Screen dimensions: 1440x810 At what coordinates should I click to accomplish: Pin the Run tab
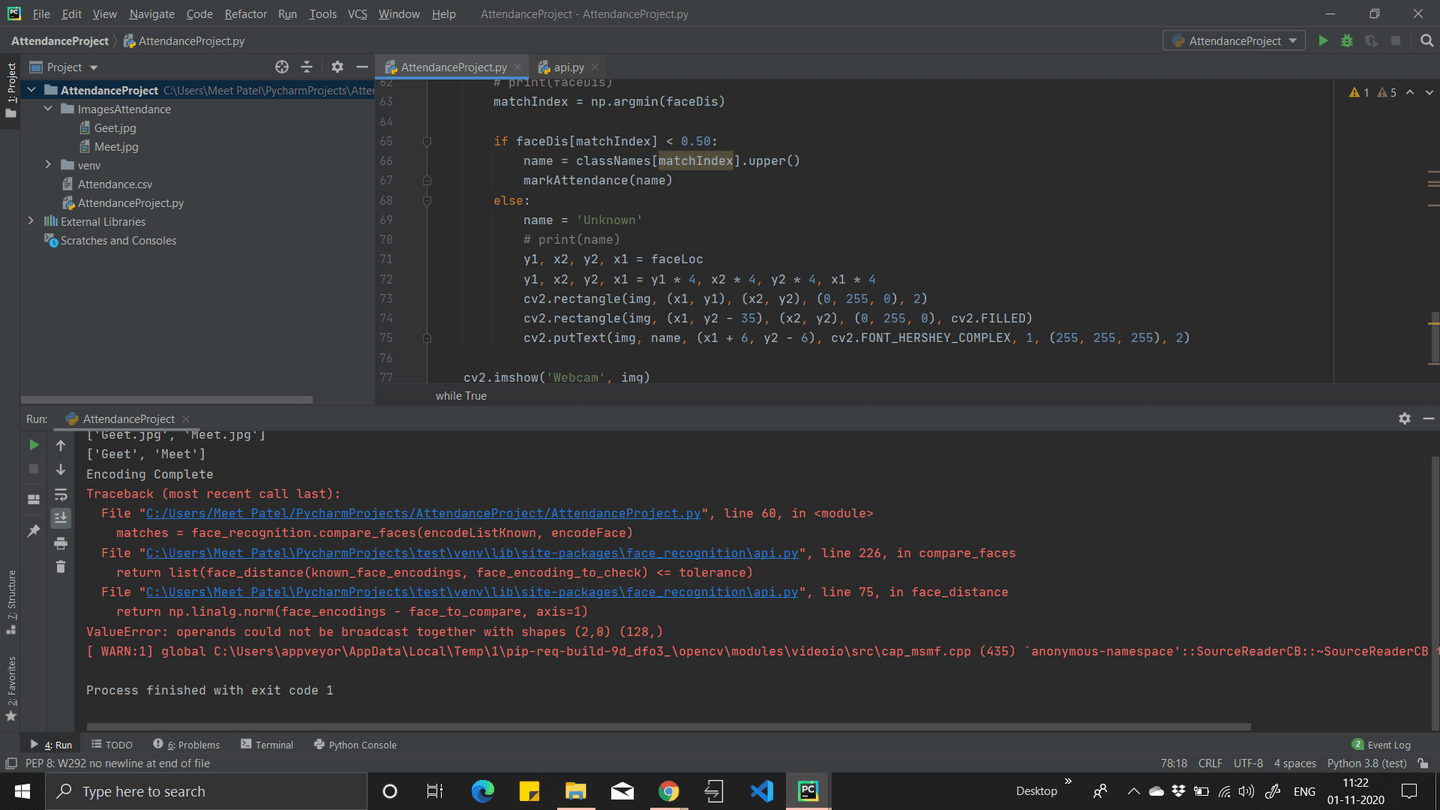click(x=33, y=531)
